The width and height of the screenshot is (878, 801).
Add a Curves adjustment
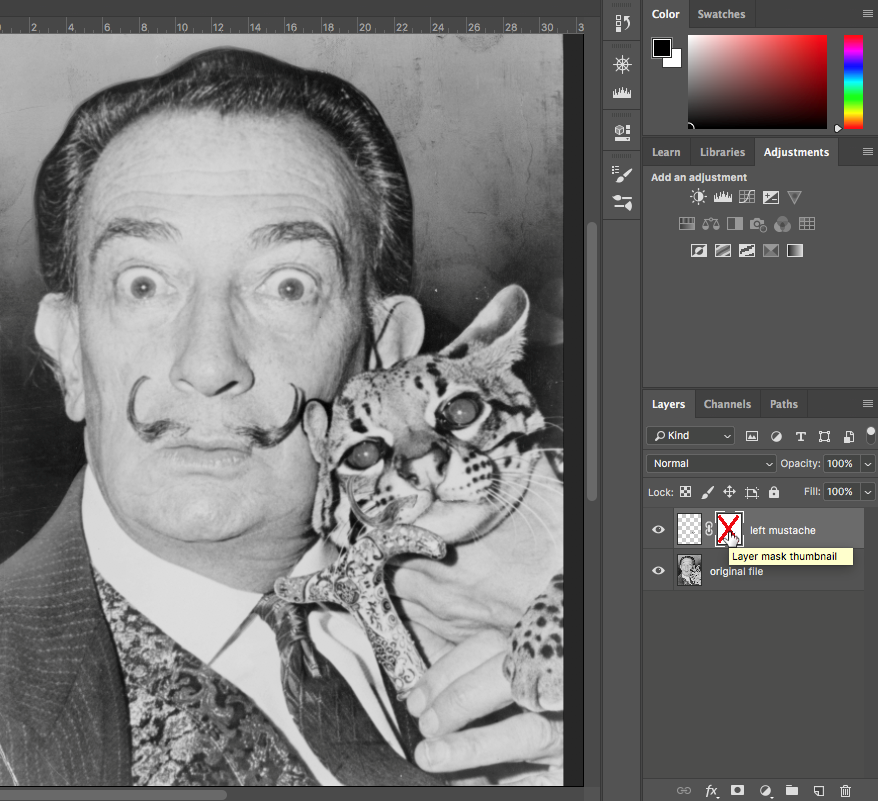pyautogui.click(x=746, y=198)
